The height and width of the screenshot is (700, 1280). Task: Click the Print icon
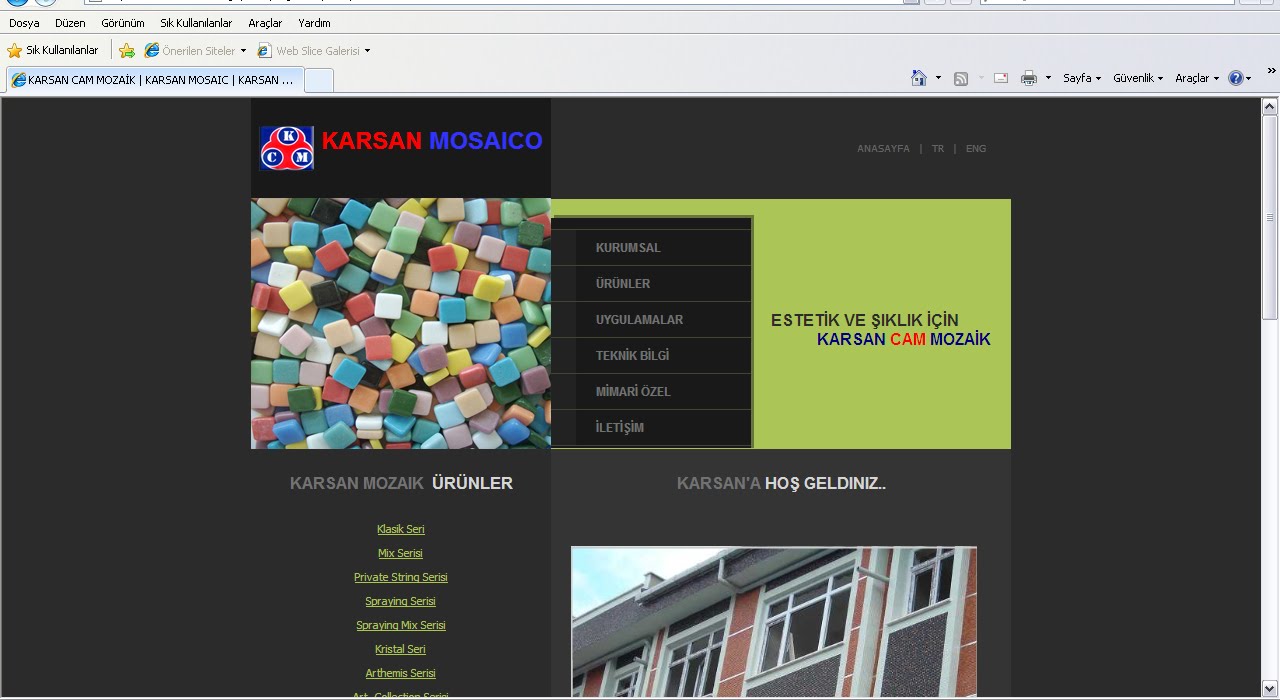(x=1029, y=78)
